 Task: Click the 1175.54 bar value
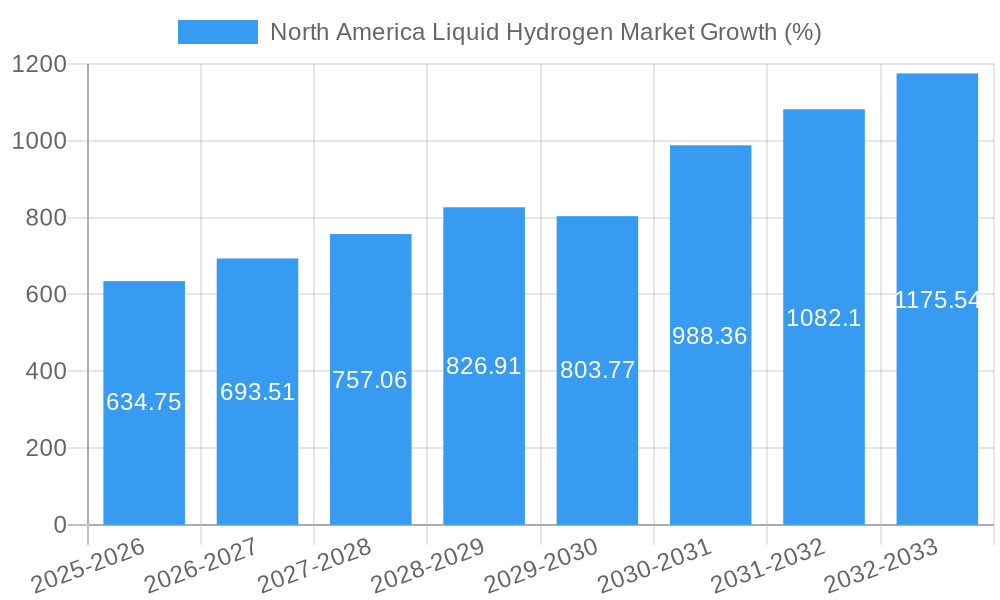(x=937, y=300)
